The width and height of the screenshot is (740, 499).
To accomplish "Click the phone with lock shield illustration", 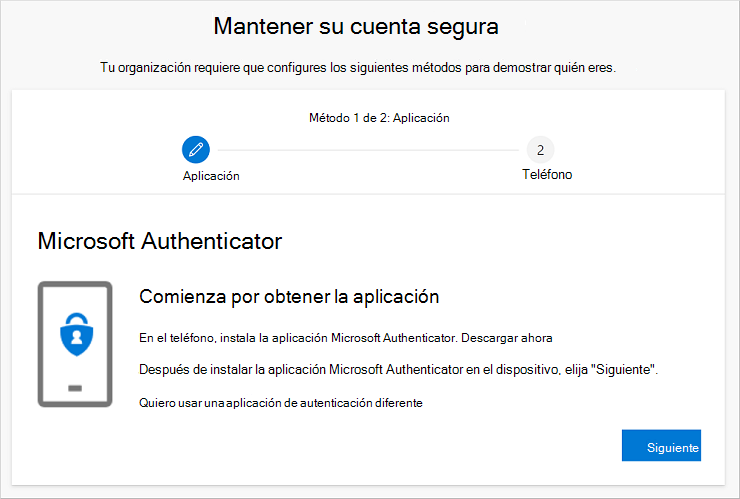I will (x=75, y=344).
